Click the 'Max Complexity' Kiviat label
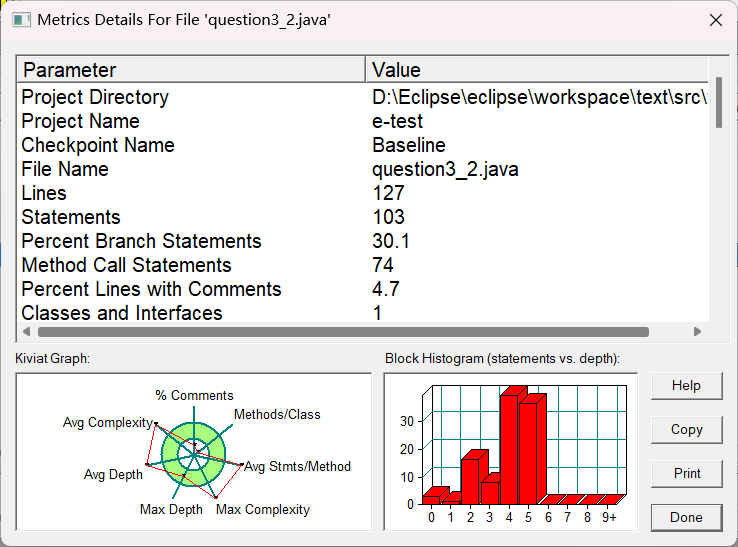The width and height of the screenshot is (738, 547). click(x=263, y=510)
